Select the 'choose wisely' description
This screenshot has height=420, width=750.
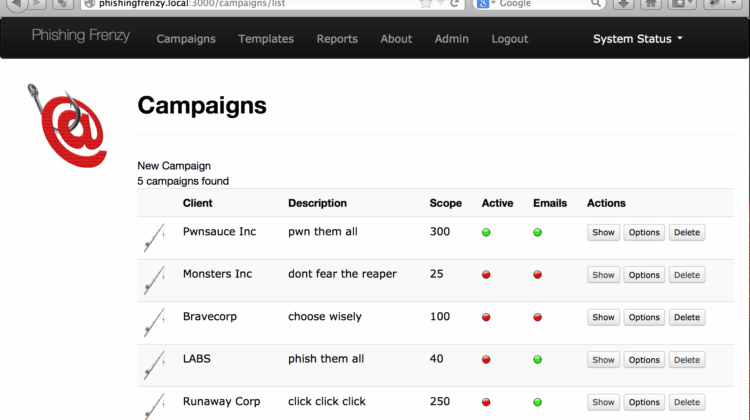click(324, 316)
